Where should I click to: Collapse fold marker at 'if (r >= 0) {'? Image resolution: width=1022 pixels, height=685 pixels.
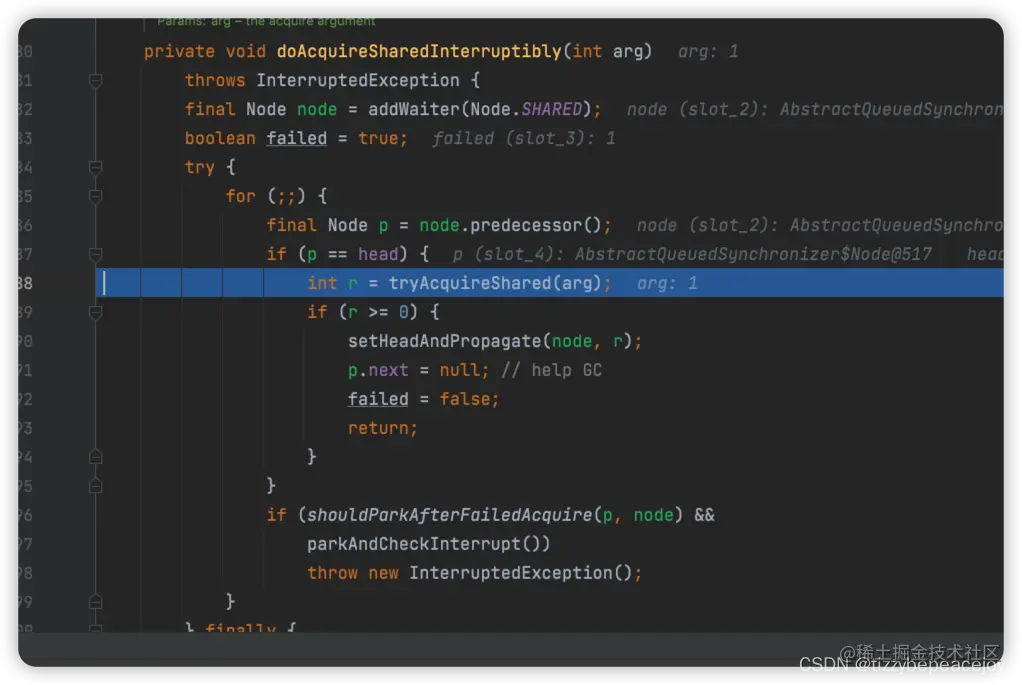click(x=95, y=312)
